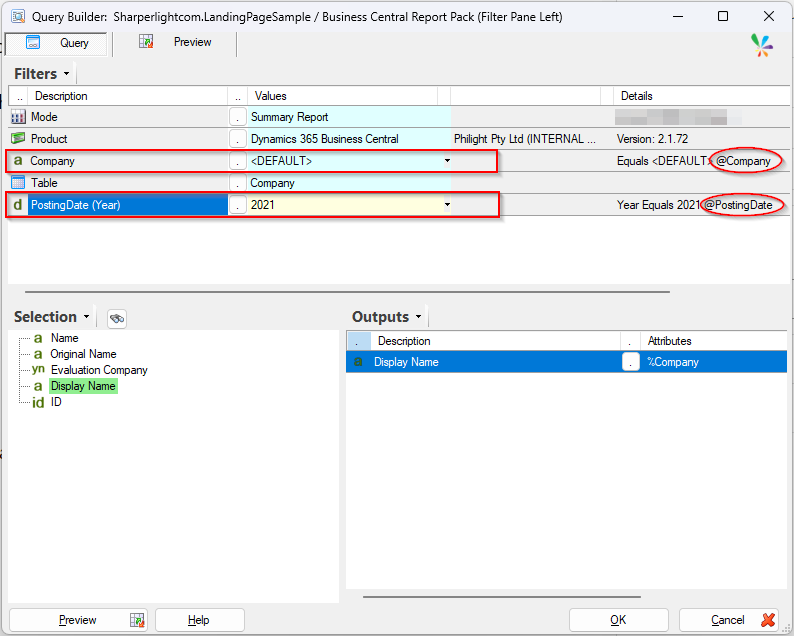The height and width of the screenshot is (636, 794).
Task: Open the Selection dropdown menu
Action: click(x=87, y=316)
